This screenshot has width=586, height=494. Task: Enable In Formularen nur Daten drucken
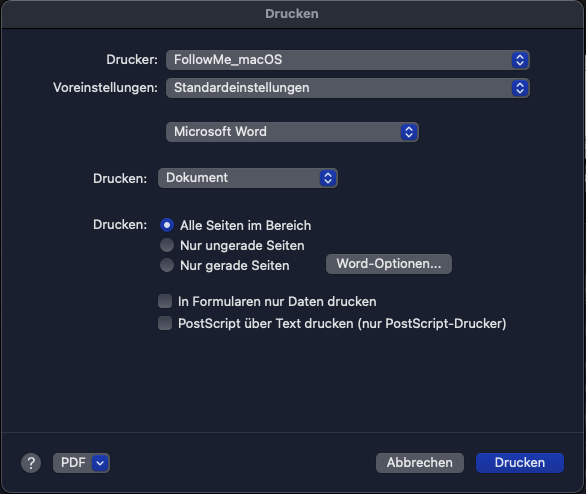click(165, 301)
